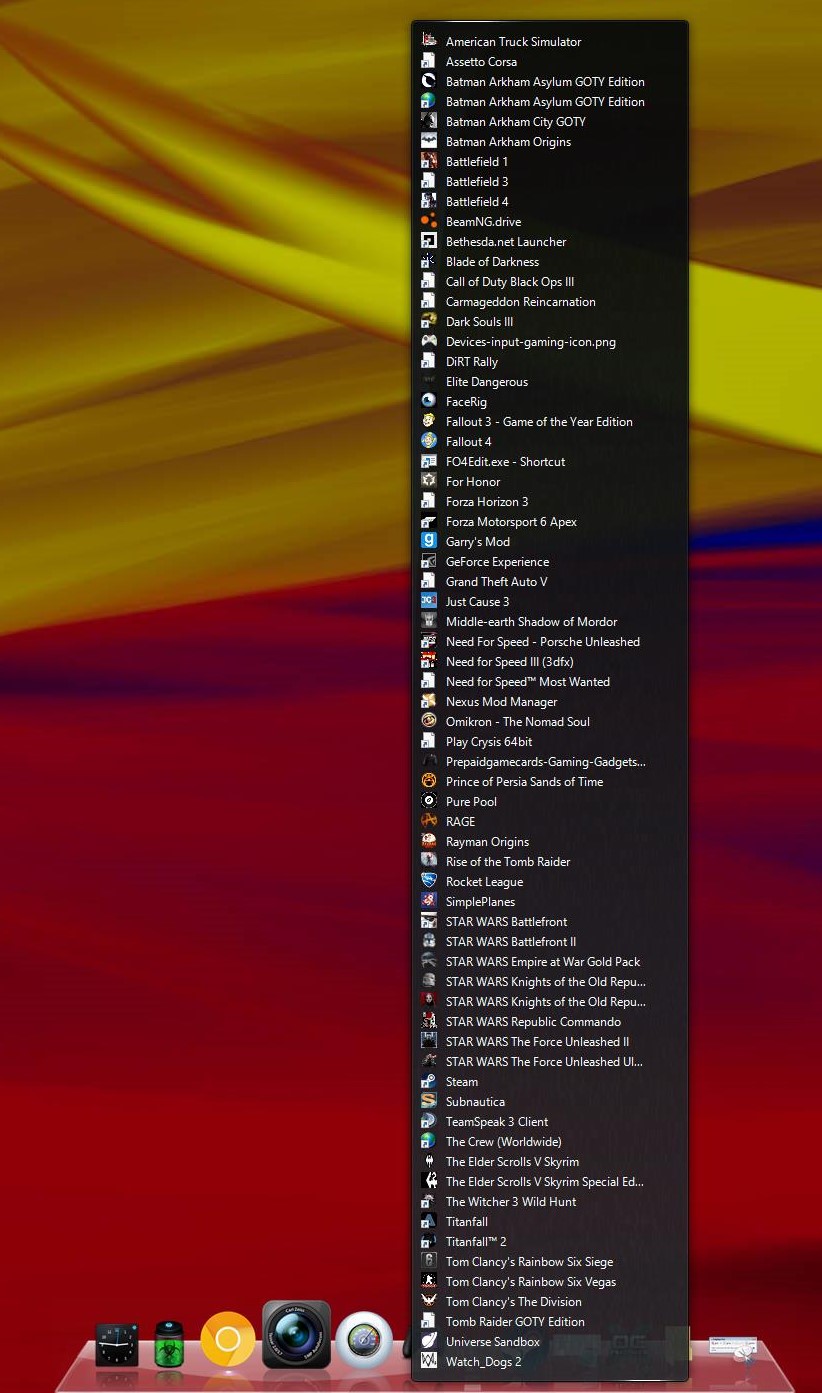Launch Dark Souls III from the menu

(x=479, y=322)
